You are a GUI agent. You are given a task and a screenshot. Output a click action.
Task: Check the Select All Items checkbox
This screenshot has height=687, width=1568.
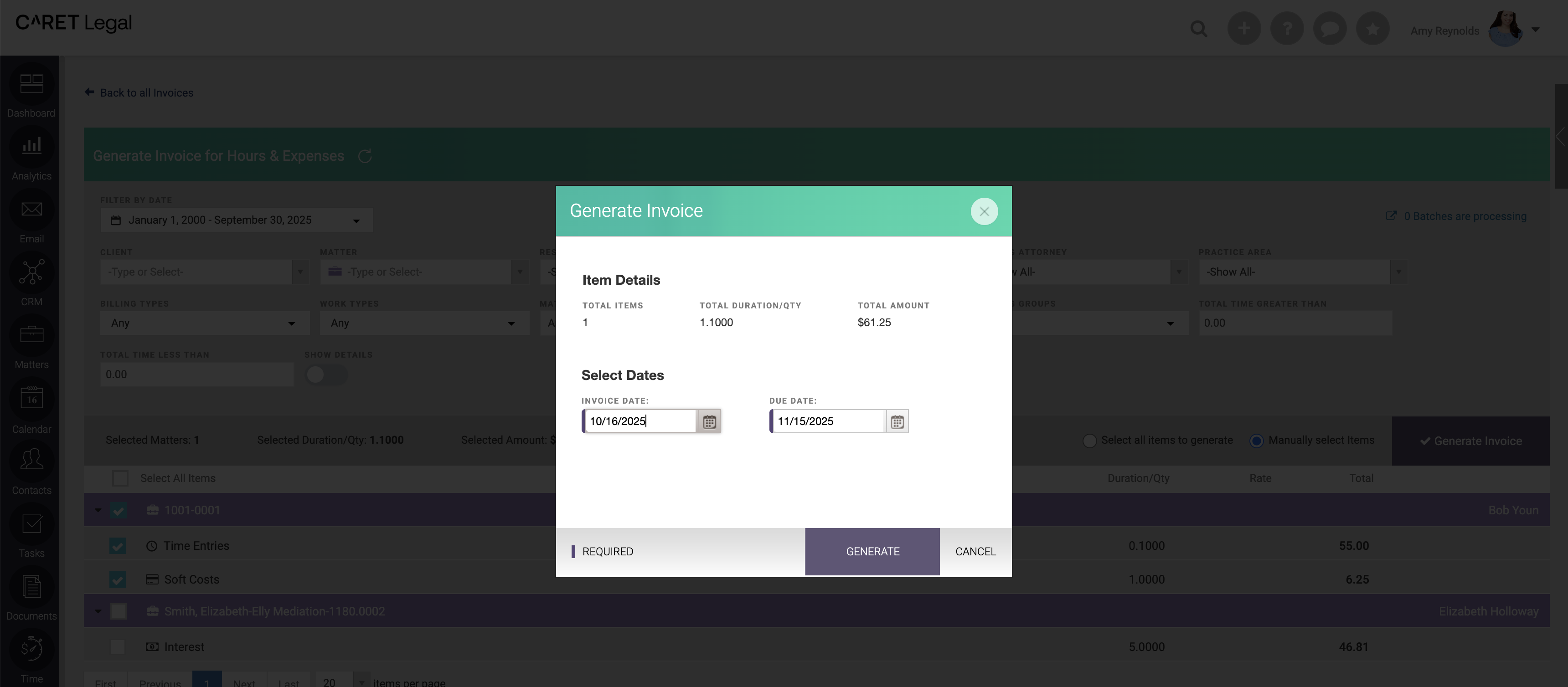point(120,478)
